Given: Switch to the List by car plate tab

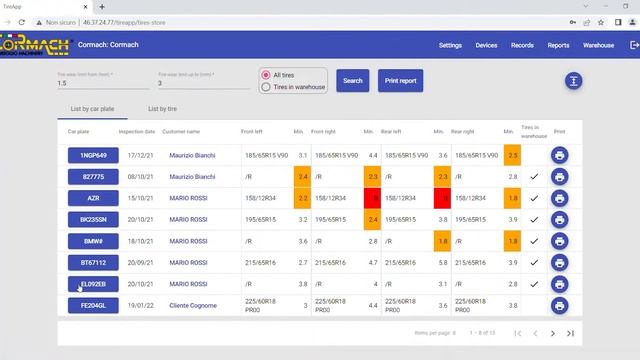Looking at the screenshot, I should click(92, 109).
